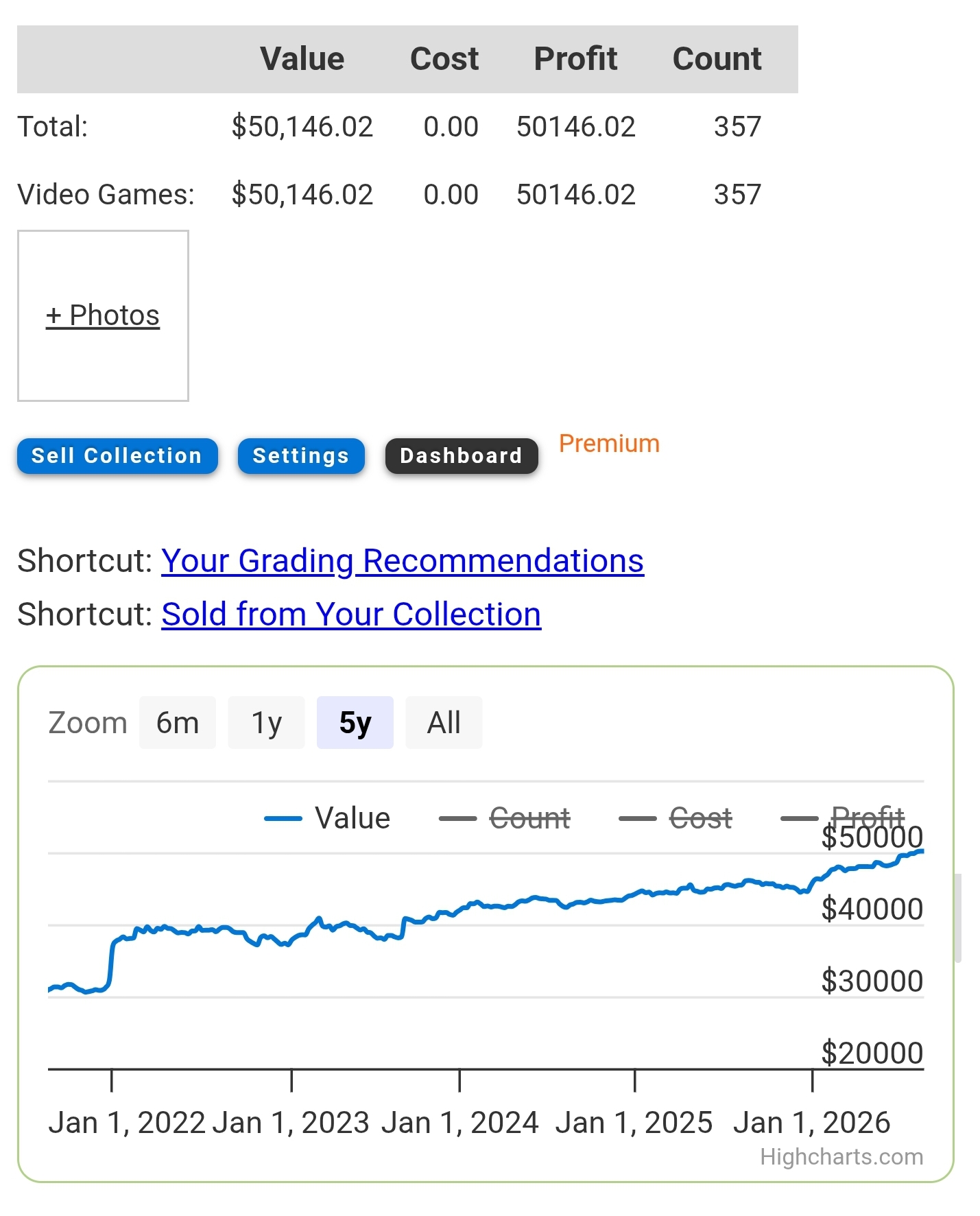Open the Premium link

[609, 443]
